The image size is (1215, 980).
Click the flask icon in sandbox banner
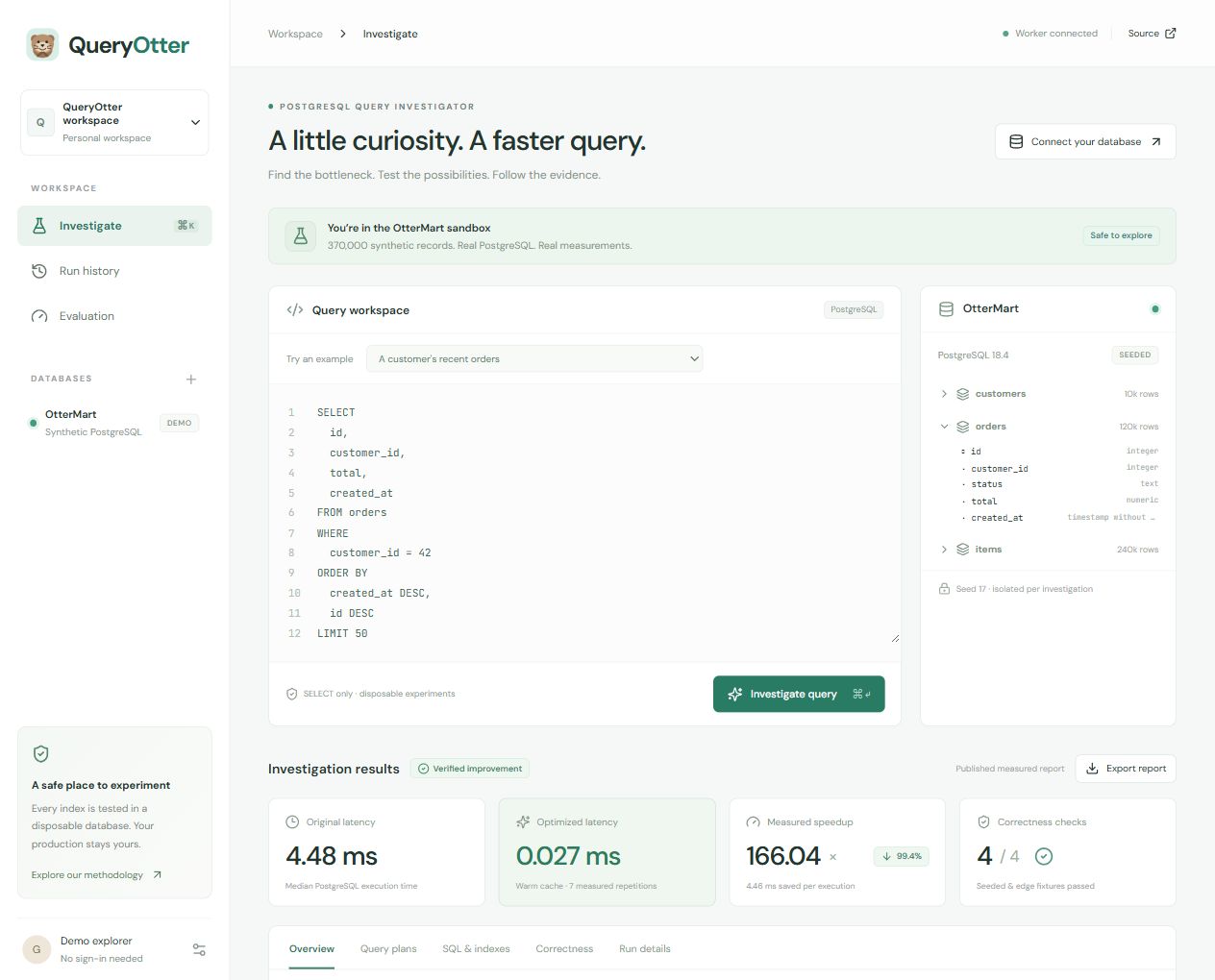[301, 235]
